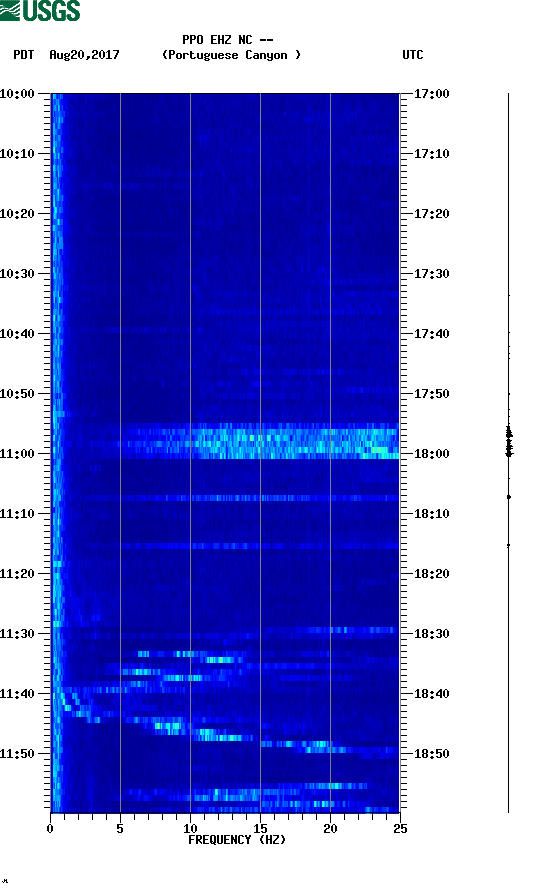Click the 20 Hz frequency axis label
This screenshot has height=892, width=552.
tap(330, 829)
